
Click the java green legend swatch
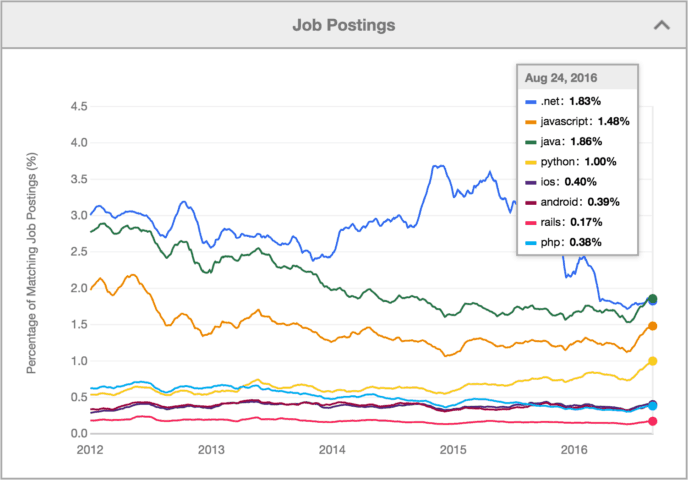[529, 142]
